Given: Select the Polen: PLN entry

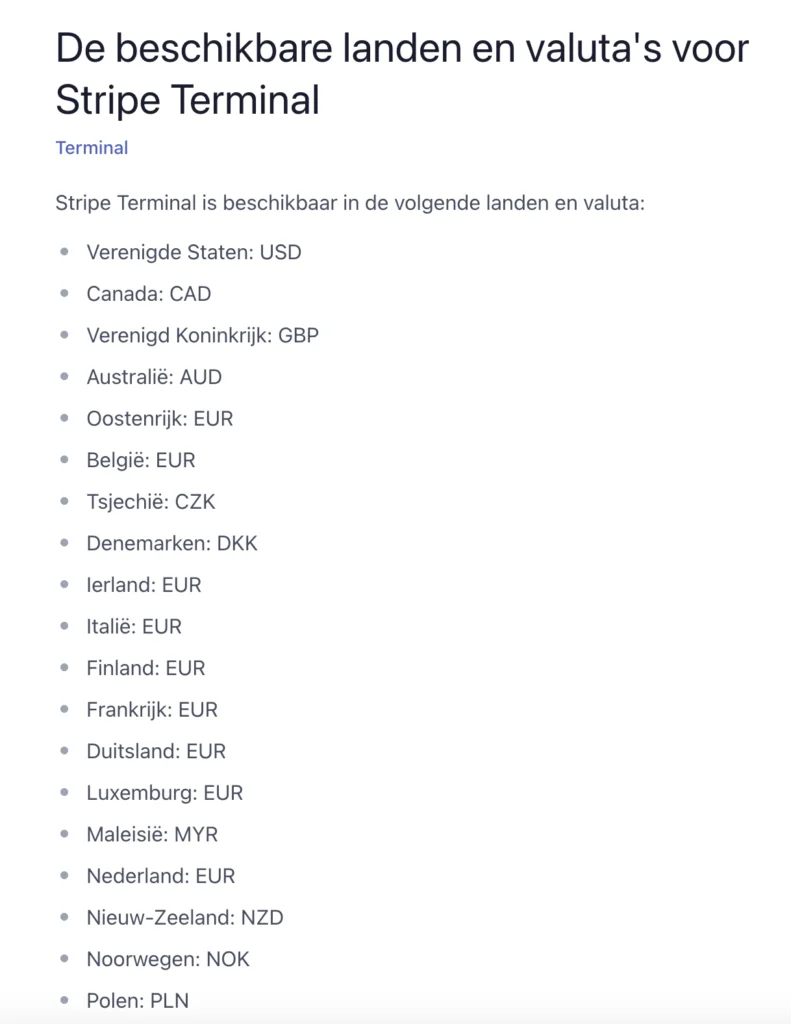Looking at the screenshot, I should [137, 1000].
